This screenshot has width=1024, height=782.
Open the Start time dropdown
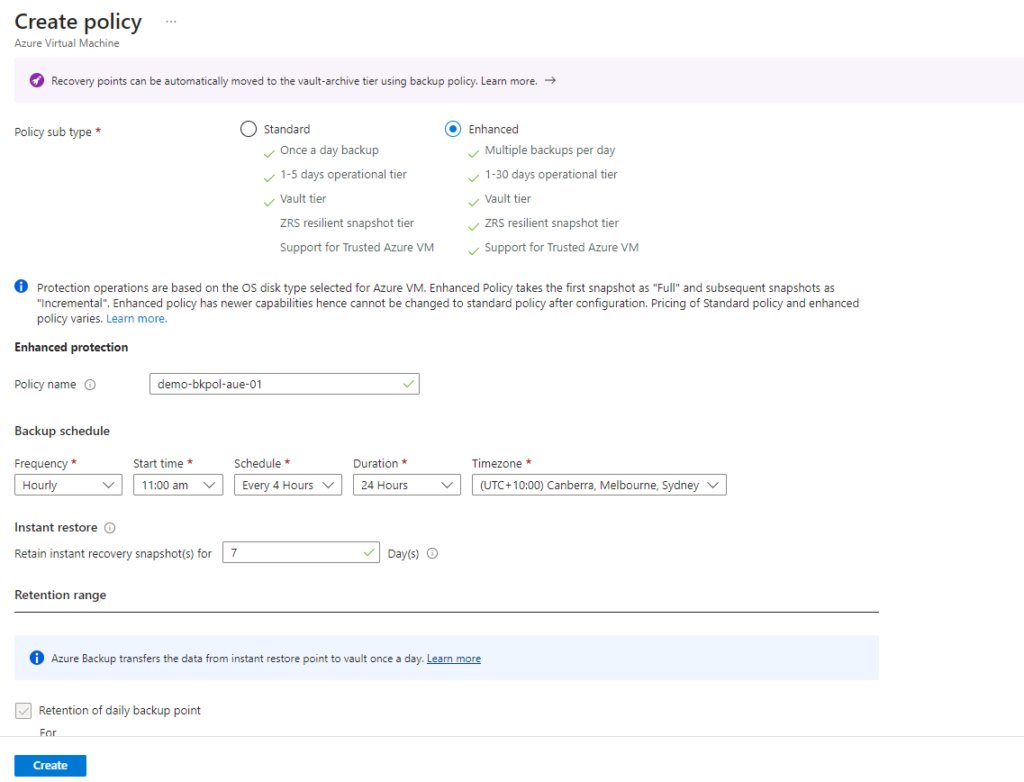[177, 485]
